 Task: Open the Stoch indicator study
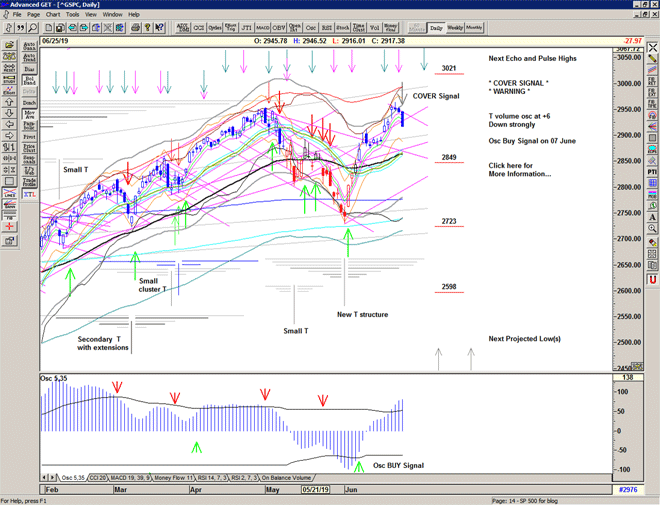343,28
